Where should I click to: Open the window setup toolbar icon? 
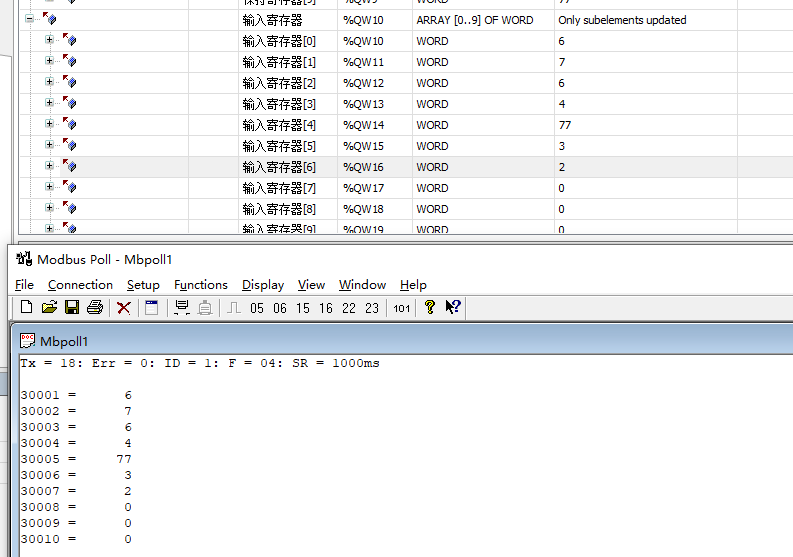click(x=151, y=308)
